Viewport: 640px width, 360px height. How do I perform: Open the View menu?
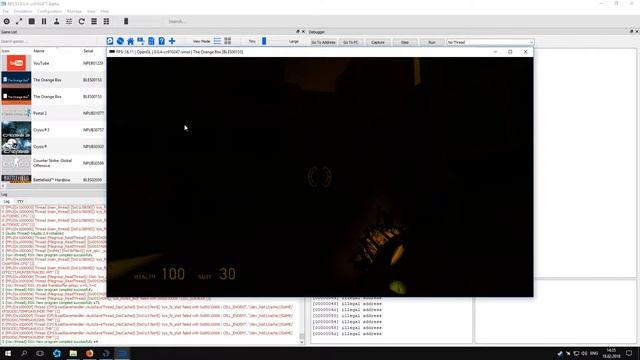pos(91,11)
